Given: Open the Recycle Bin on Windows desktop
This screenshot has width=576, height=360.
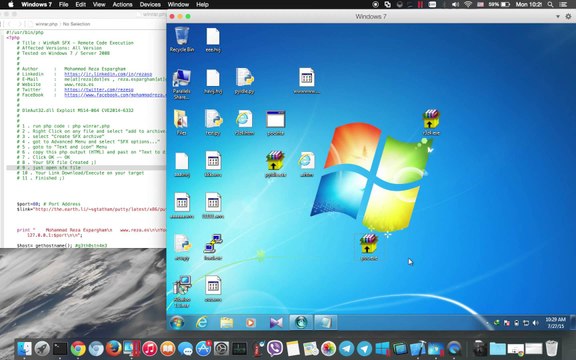Looking at the screenshot, I should (x=181, y=39).
